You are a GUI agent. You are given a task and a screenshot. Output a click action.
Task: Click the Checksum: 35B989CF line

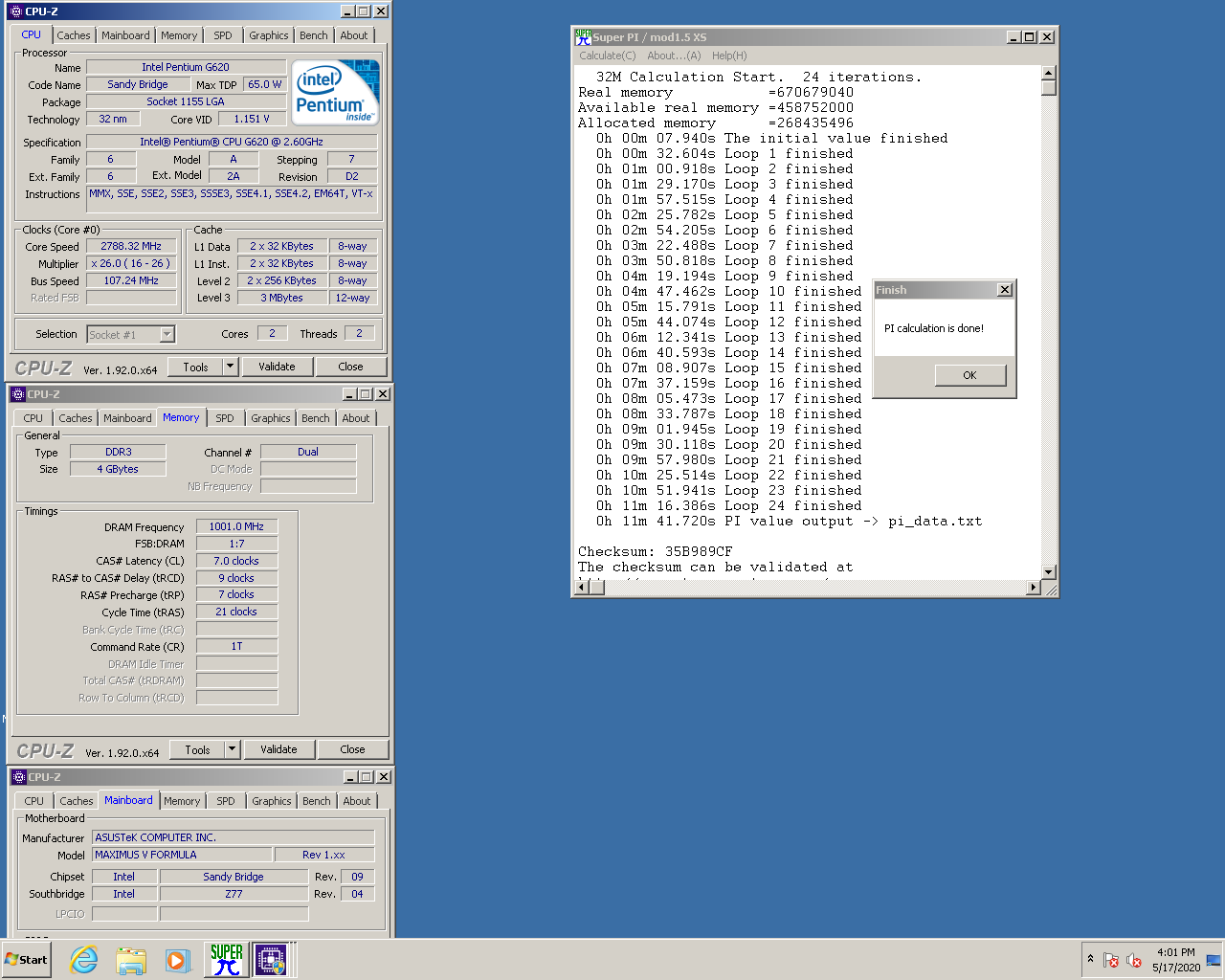tap(656, 551)
